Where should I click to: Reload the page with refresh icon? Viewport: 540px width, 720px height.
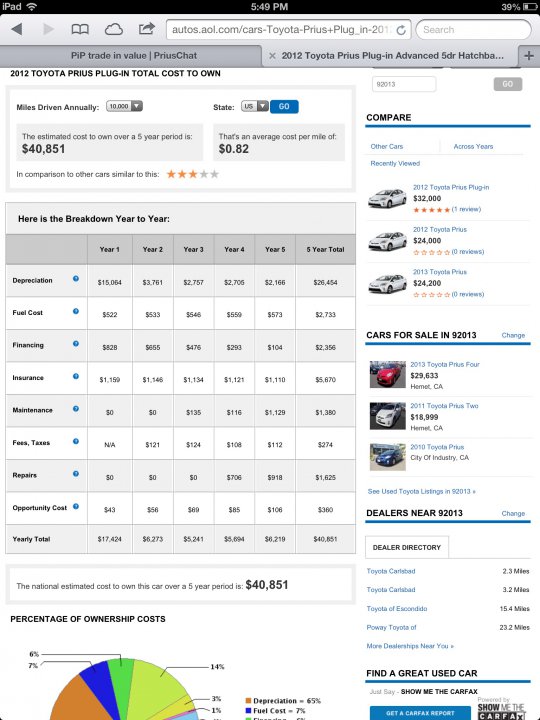tap(401, 30)
